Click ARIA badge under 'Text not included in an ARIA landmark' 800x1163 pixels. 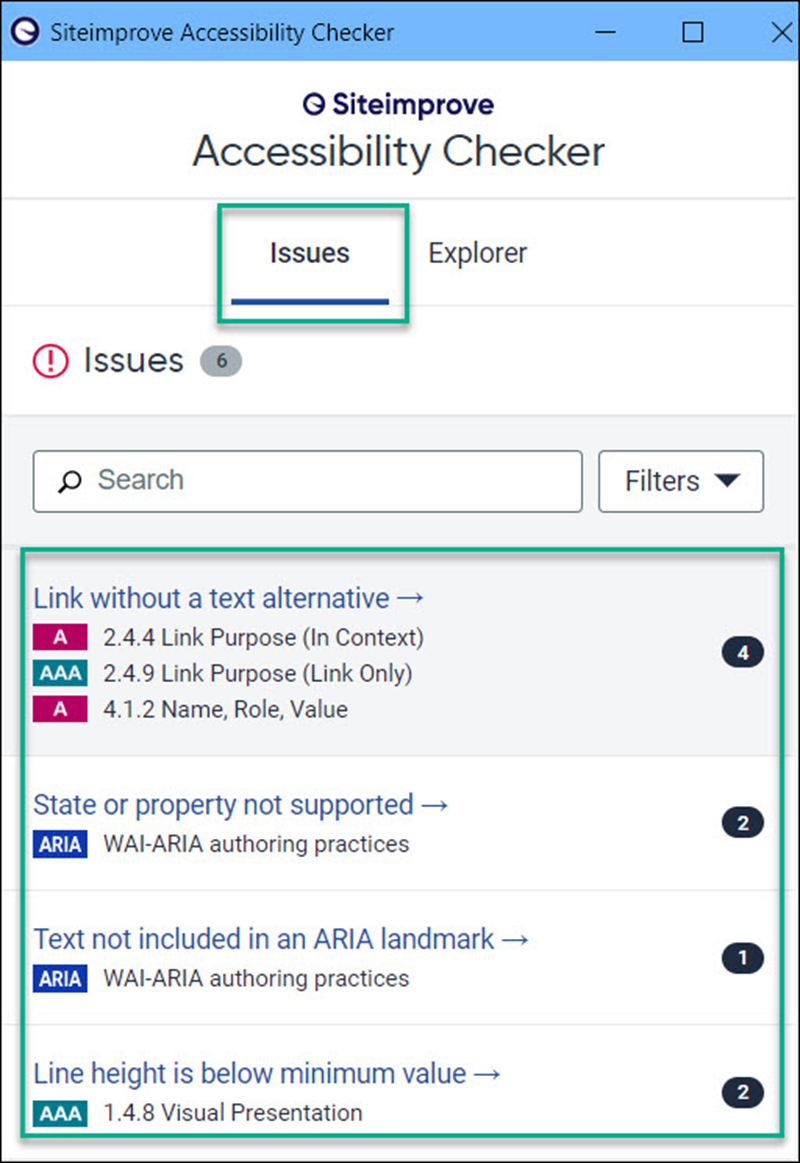(x=60, y=978)
